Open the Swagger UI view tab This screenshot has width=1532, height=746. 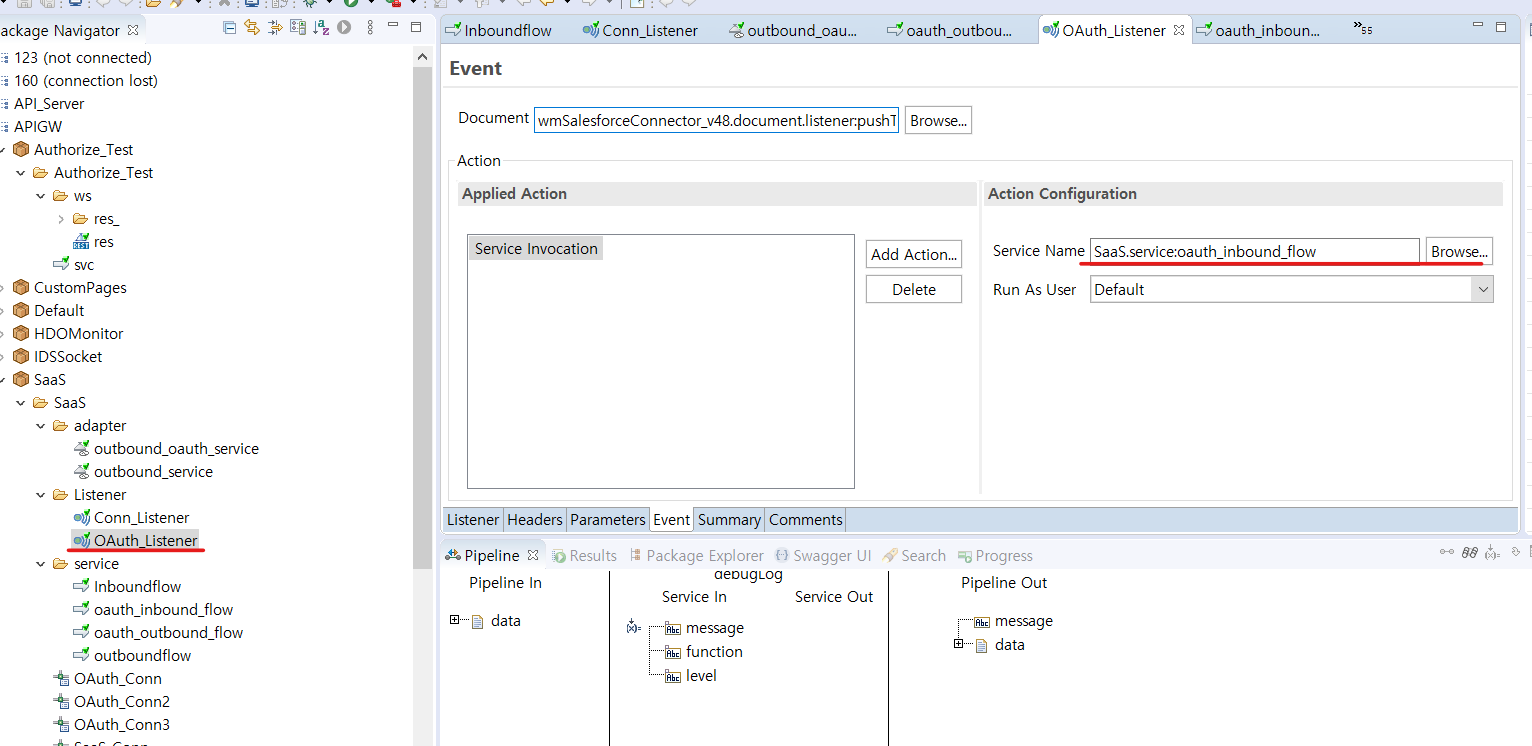824,556
